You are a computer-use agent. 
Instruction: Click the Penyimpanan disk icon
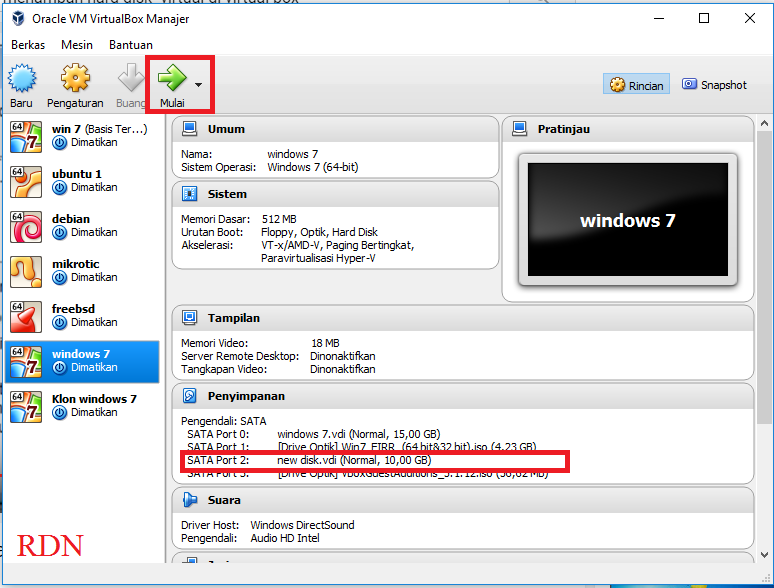coord(189,396)
